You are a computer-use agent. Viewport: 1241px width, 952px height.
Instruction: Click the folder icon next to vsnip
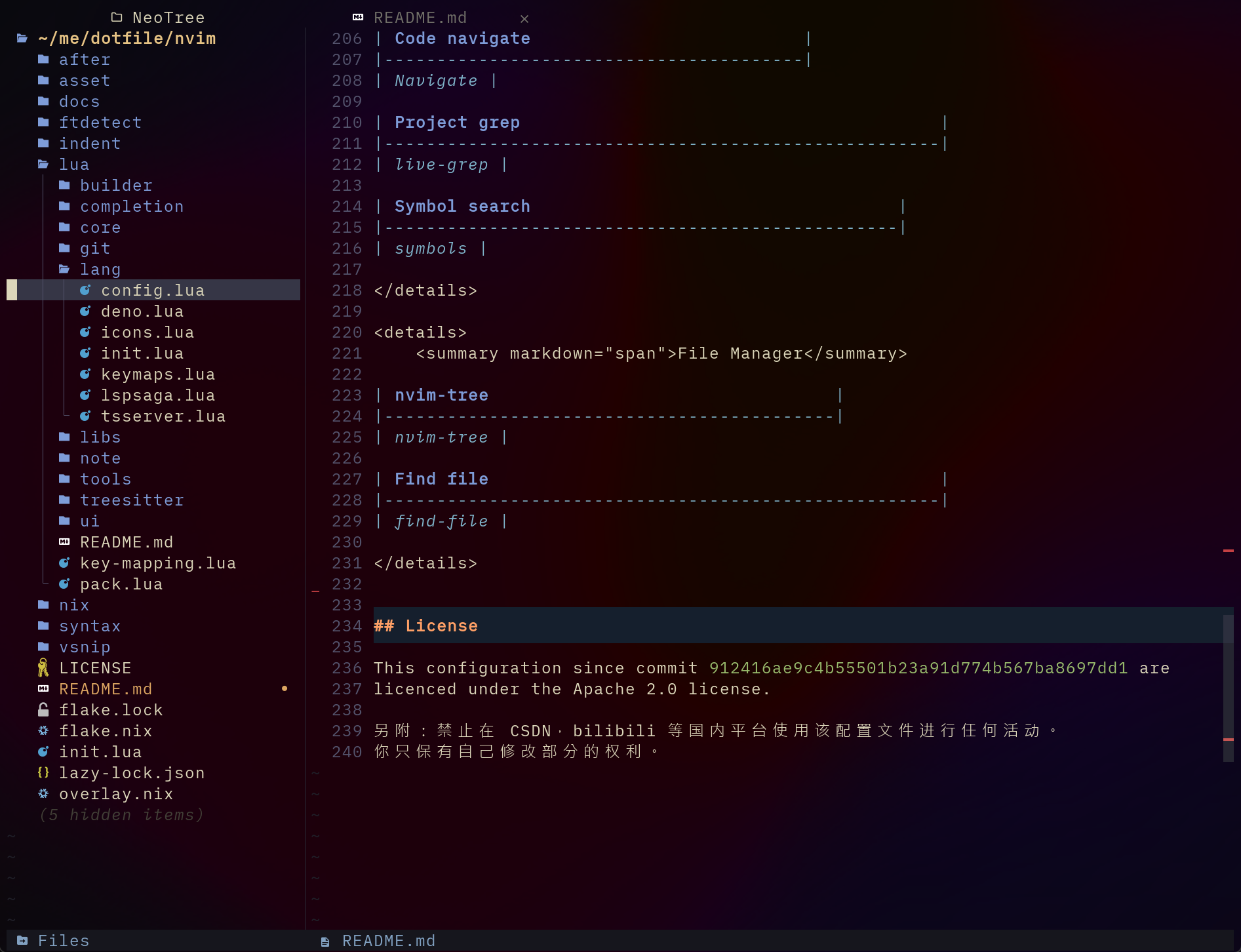click(43, 646)
